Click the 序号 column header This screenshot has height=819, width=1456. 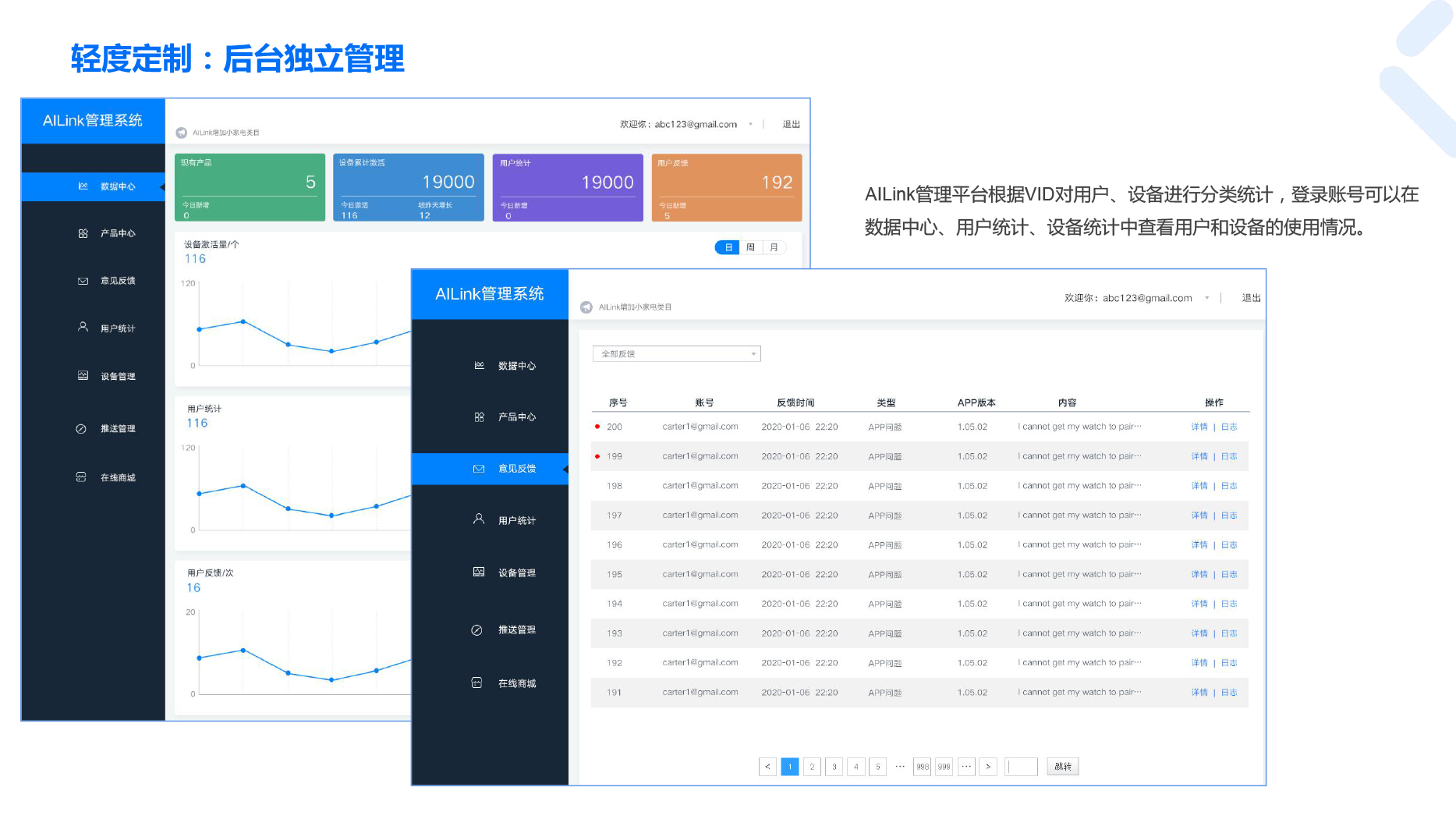tap(618, 402)
